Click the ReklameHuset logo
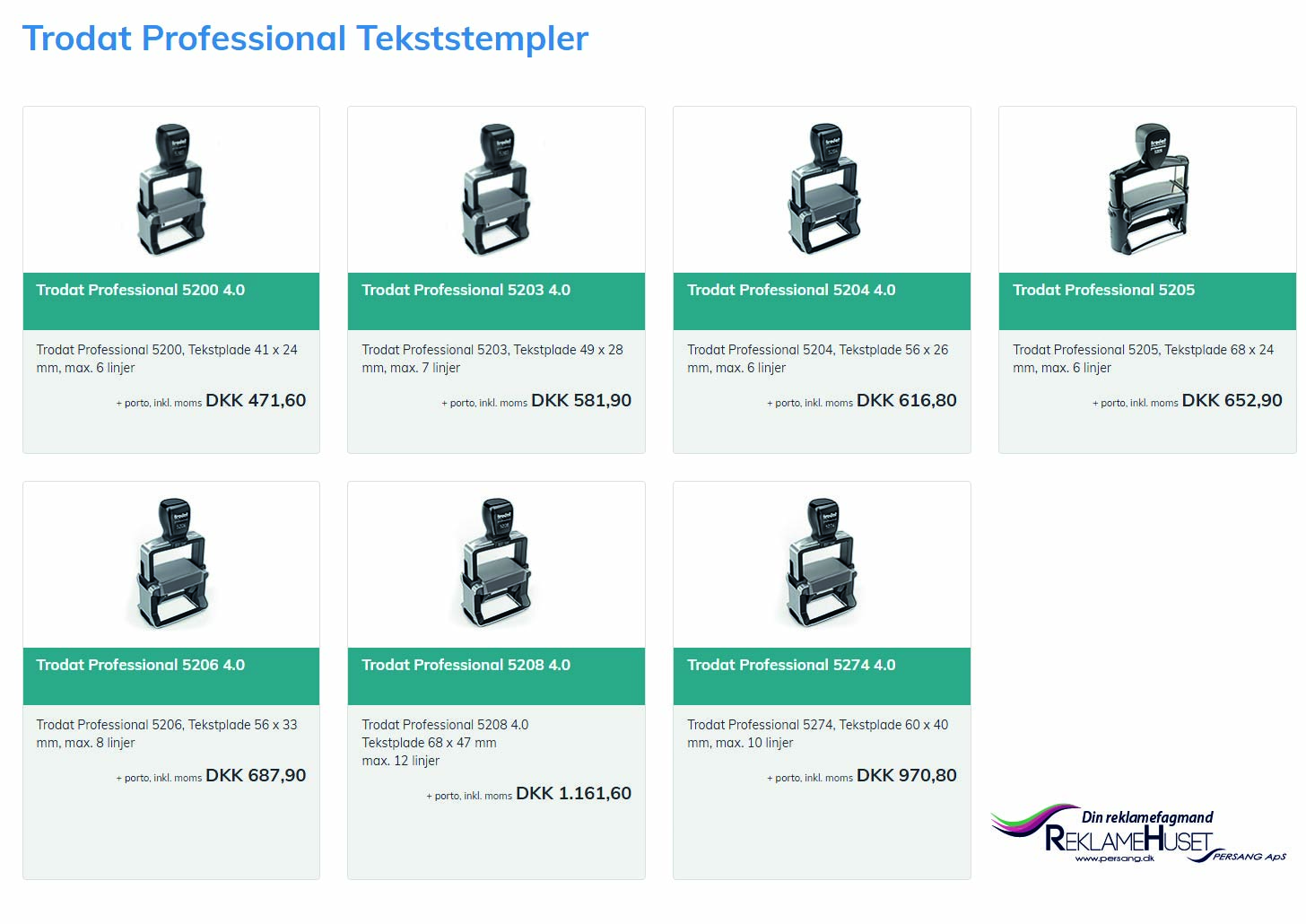Image resolution: width=1306 pixels, height=924 pixels. pyautogui.click(x=1139, y=834)
